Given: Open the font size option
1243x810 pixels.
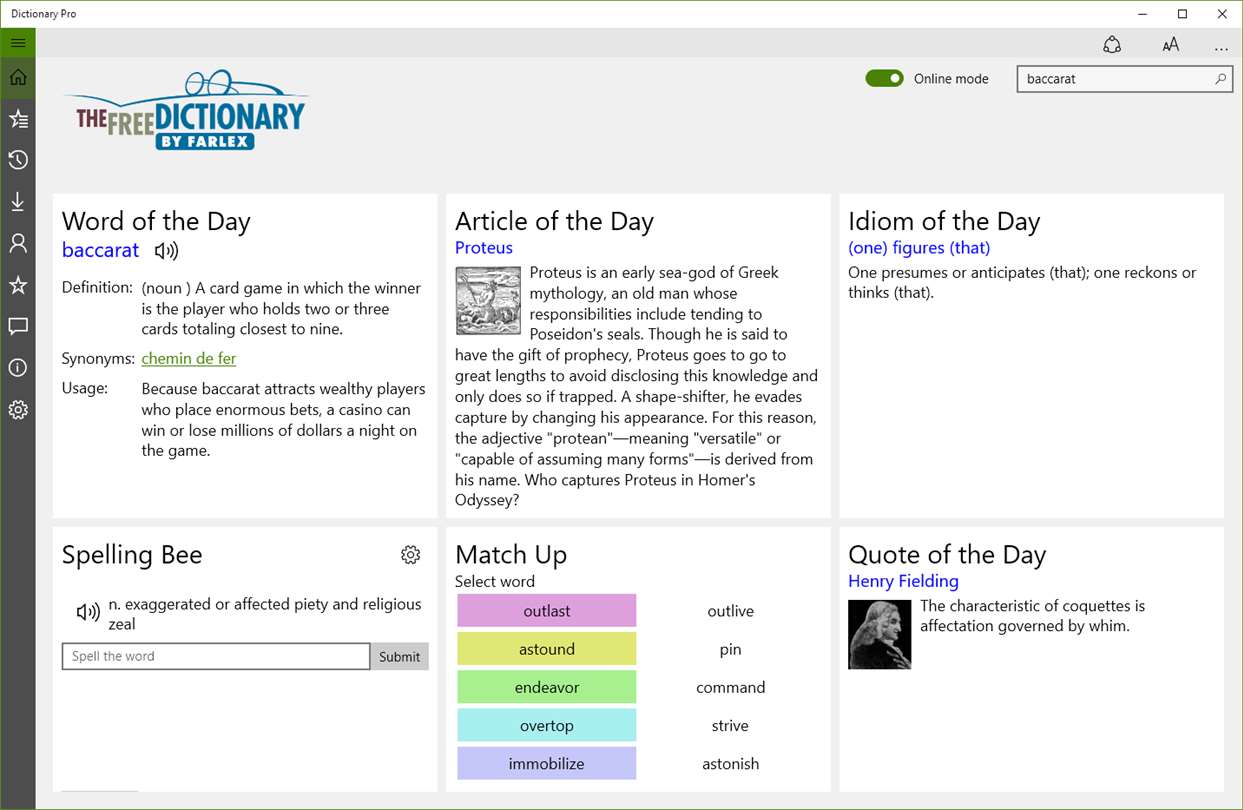Looking at the screenshot, I should [x=1170, y=45].
